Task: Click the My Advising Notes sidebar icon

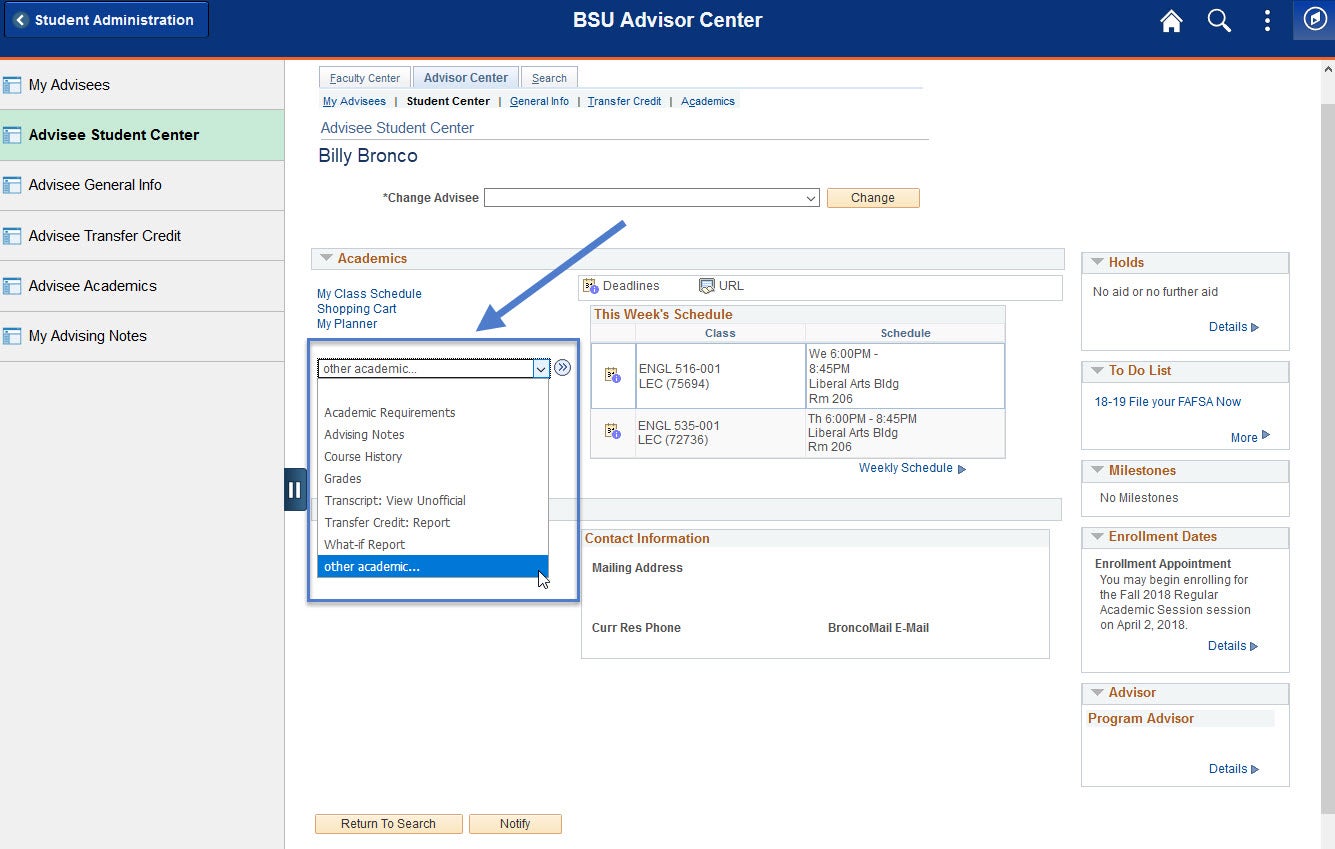Action: click(12, 336)
